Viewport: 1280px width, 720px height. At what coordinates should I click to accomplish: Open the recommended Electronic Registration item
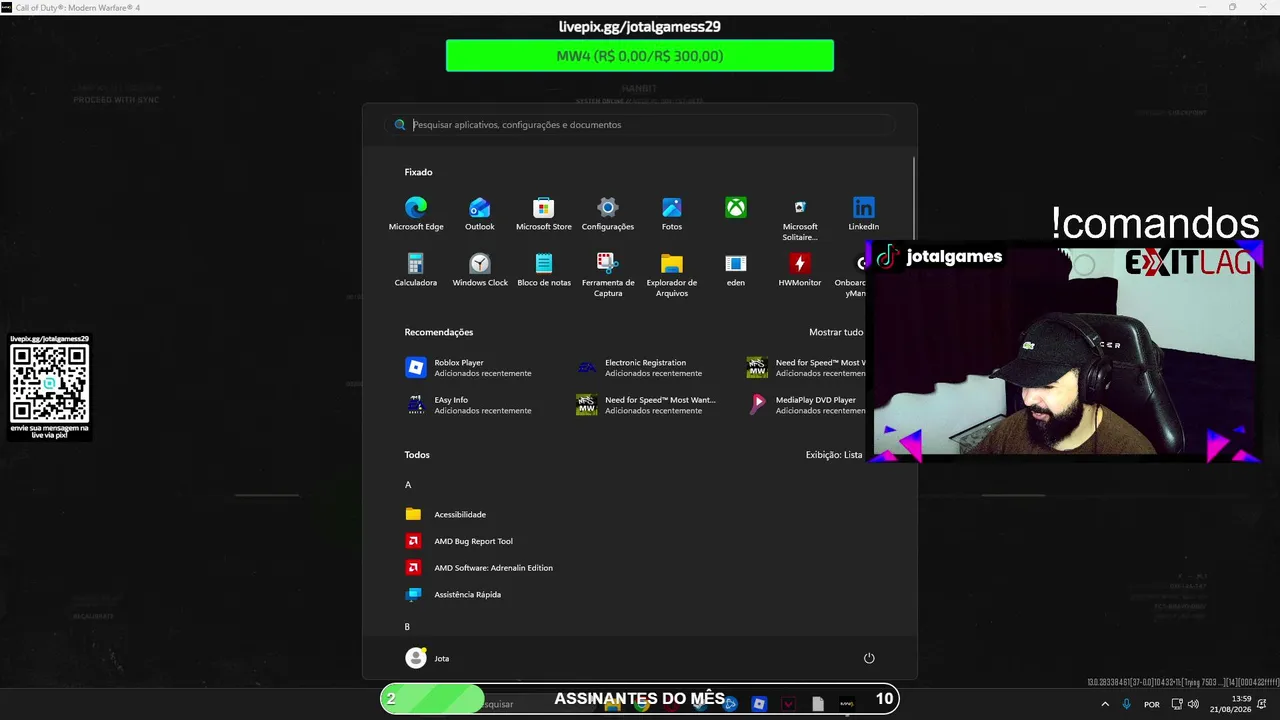click(640, 368)
